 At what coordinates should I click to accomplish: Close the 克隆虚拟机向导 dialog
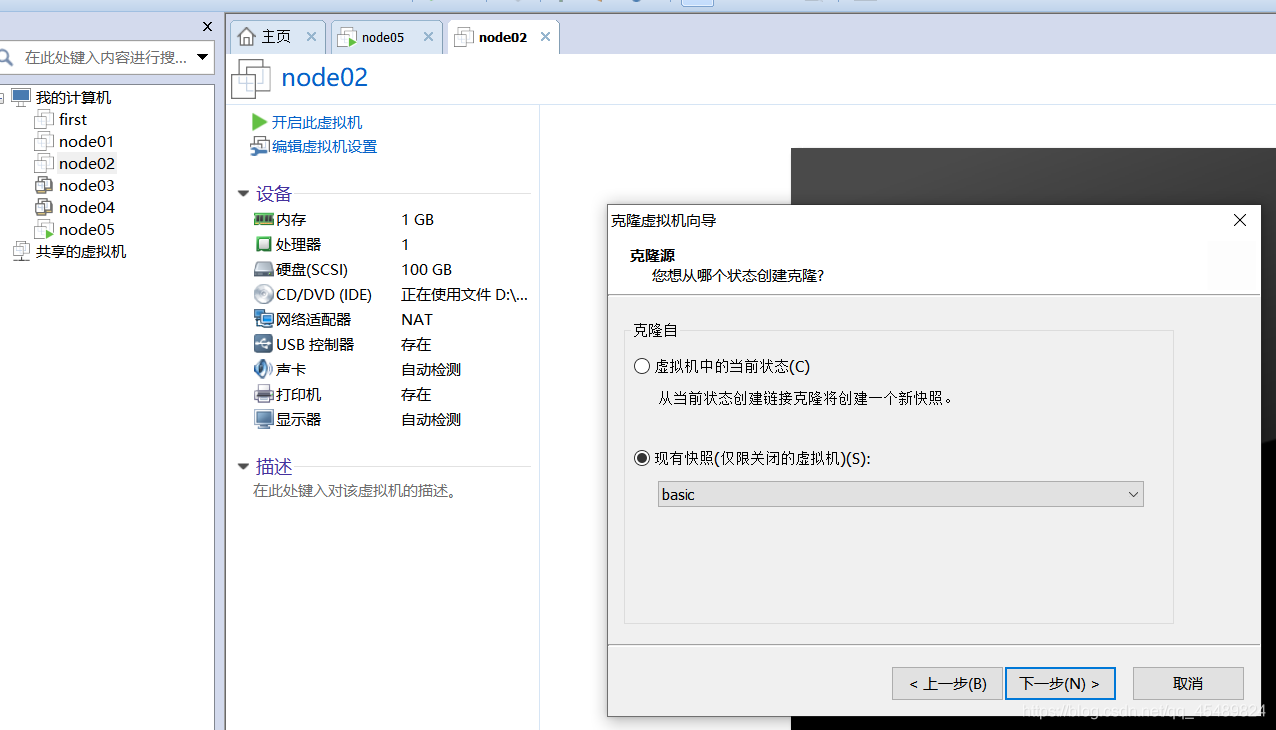[x=1240, y=220]
